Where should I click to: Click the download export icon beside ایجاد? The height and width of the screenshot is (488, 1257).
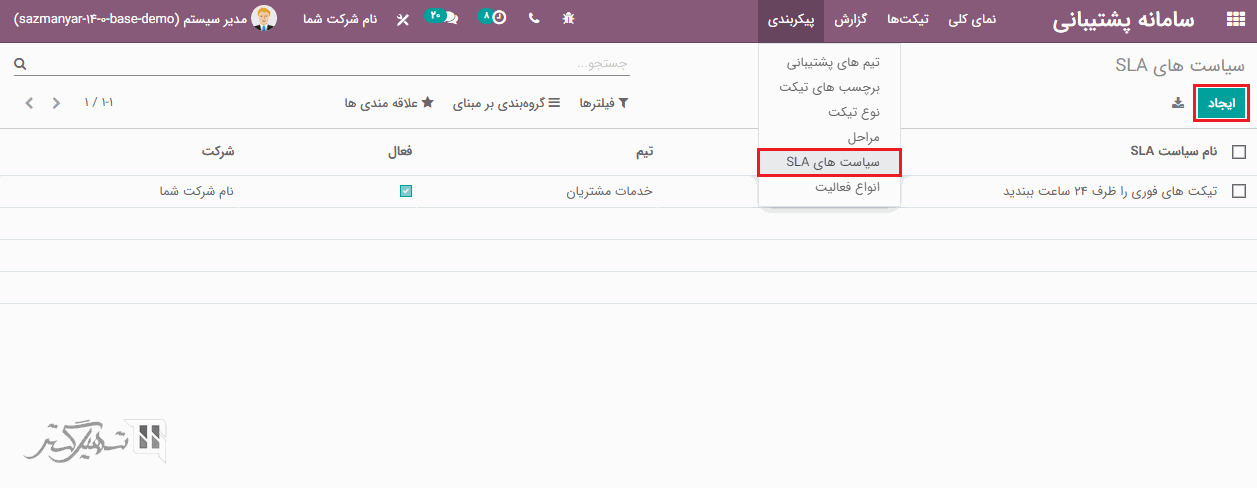(x=1177, y=103)
